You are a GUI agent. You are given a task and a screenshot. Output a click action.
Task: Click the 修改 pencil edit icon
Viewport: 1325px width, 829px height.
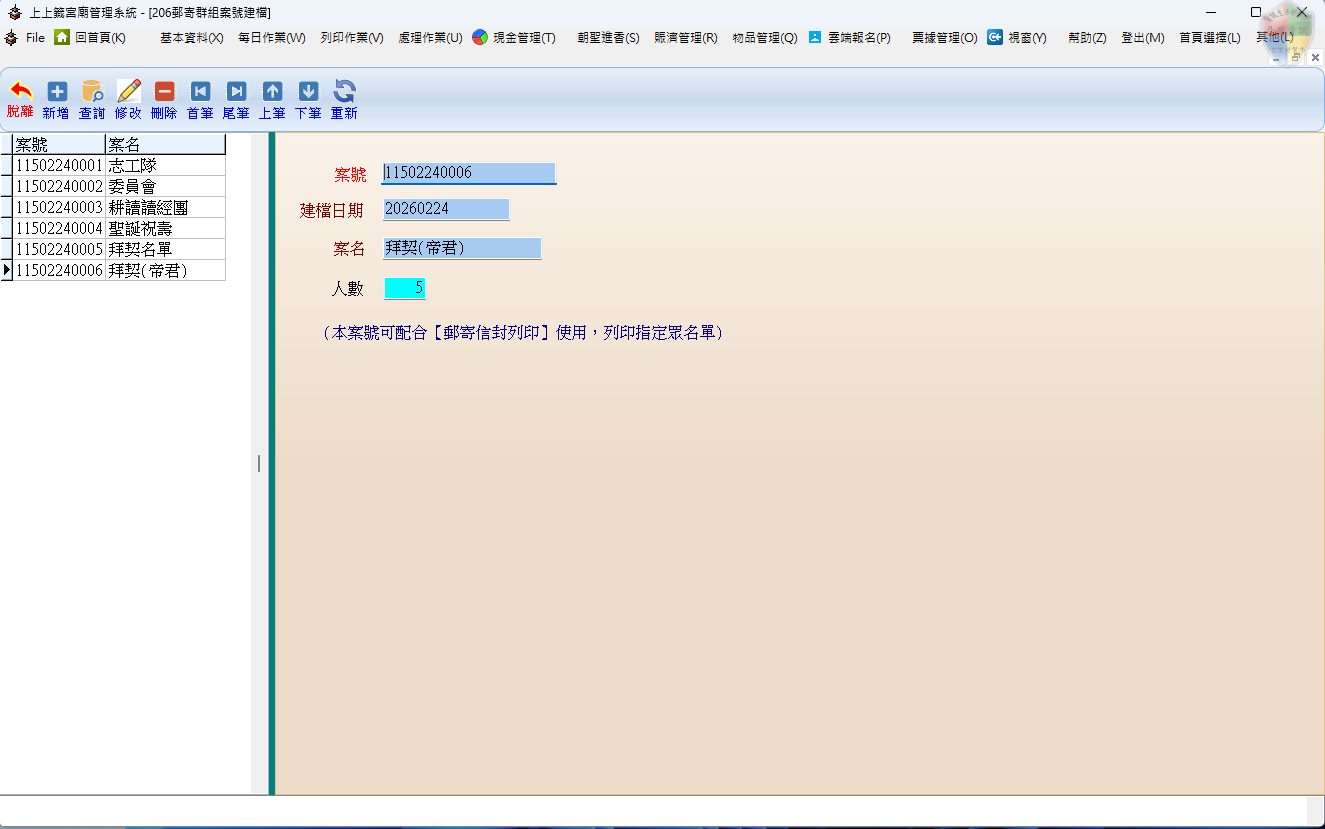tap(128, 92)
